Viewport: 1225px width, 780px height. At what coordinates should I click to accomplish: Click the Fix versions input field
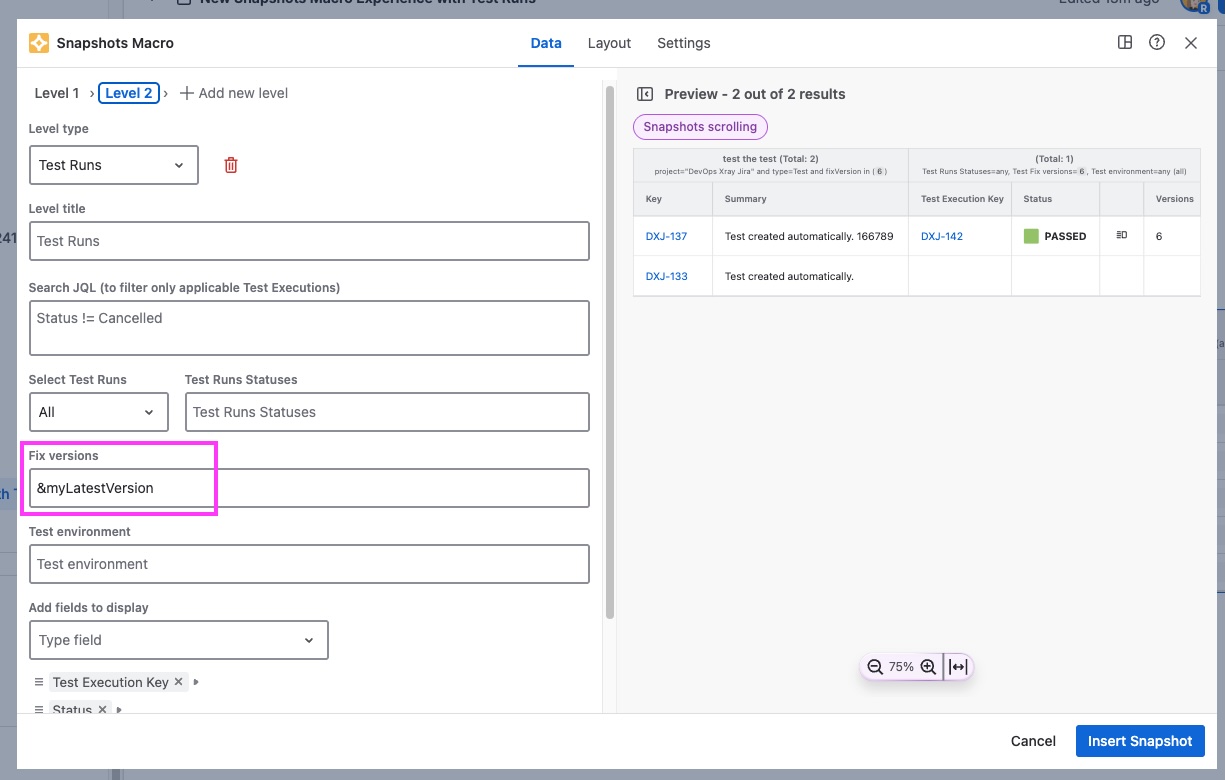point(309,488)
